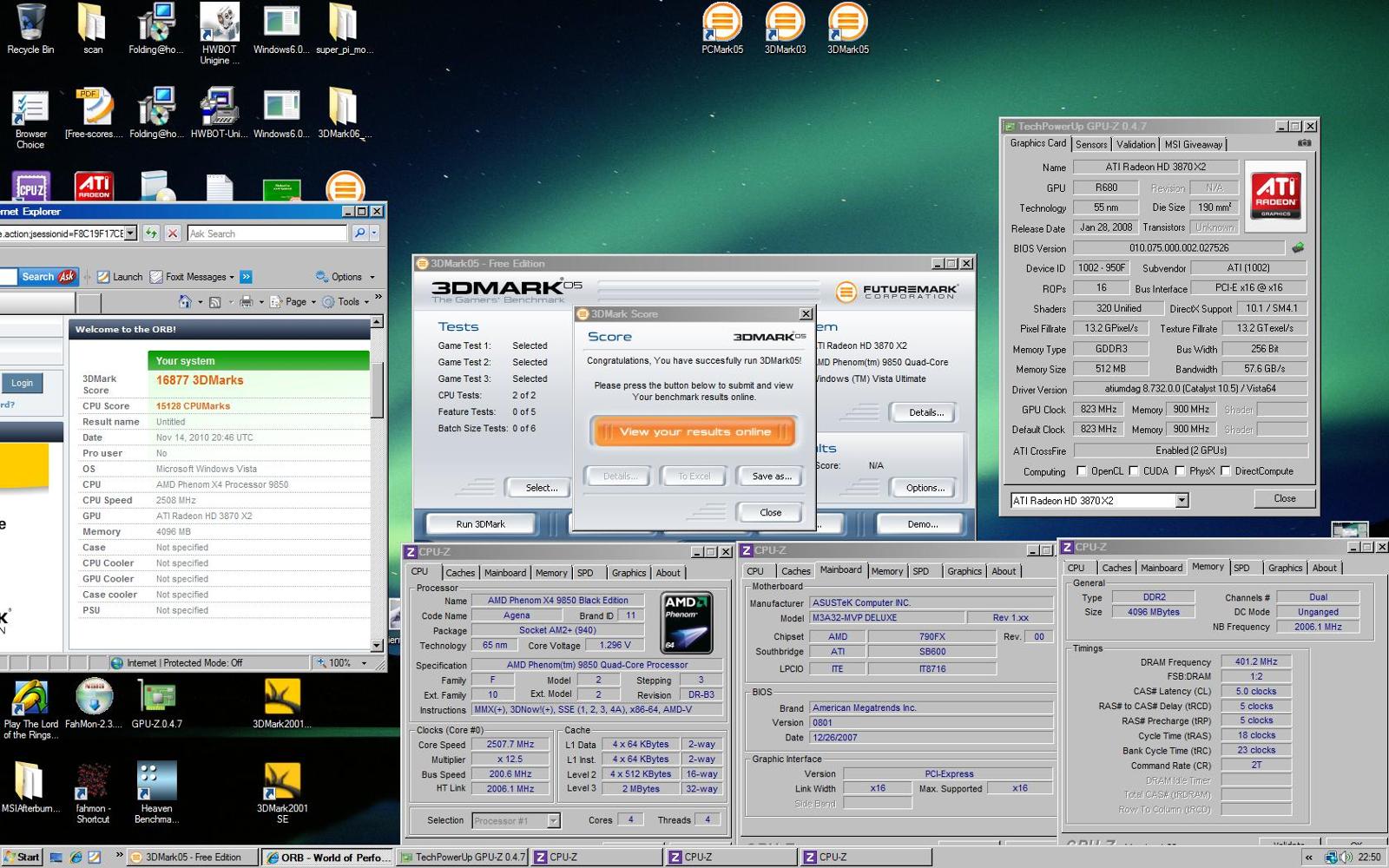Click the ORB page vertical scrollbar thumb
Image resolution: width=1389 pixels, height=868 pixels.
[377, 389]
